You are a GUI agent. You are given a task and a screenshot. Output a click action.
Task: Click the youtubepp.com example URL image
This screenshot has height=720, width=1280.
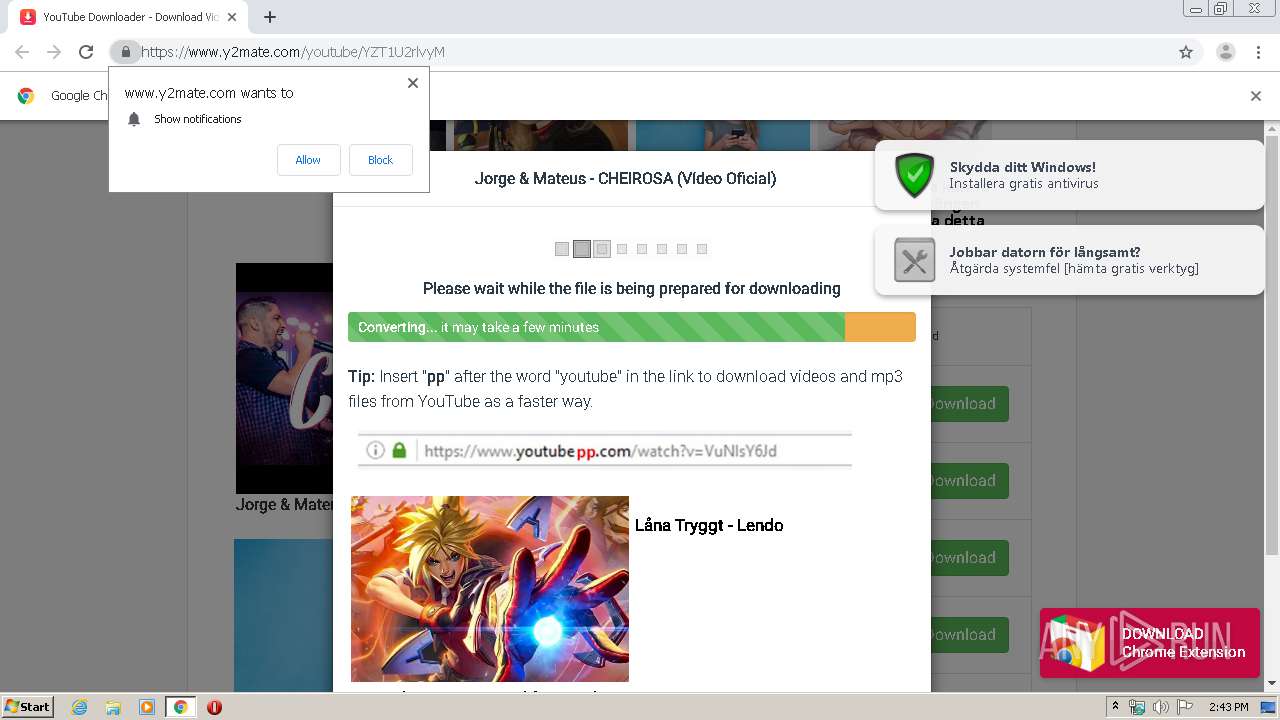[605, 450]
